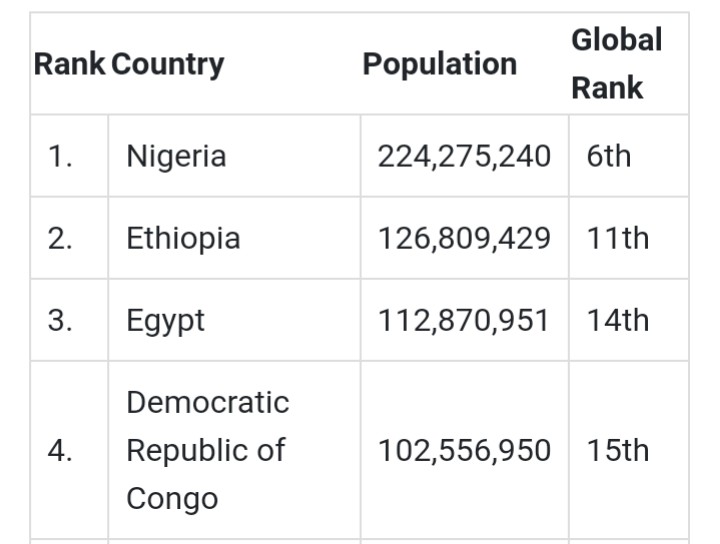
Task: Click rank number 4. cell
Action: [61, 450]
